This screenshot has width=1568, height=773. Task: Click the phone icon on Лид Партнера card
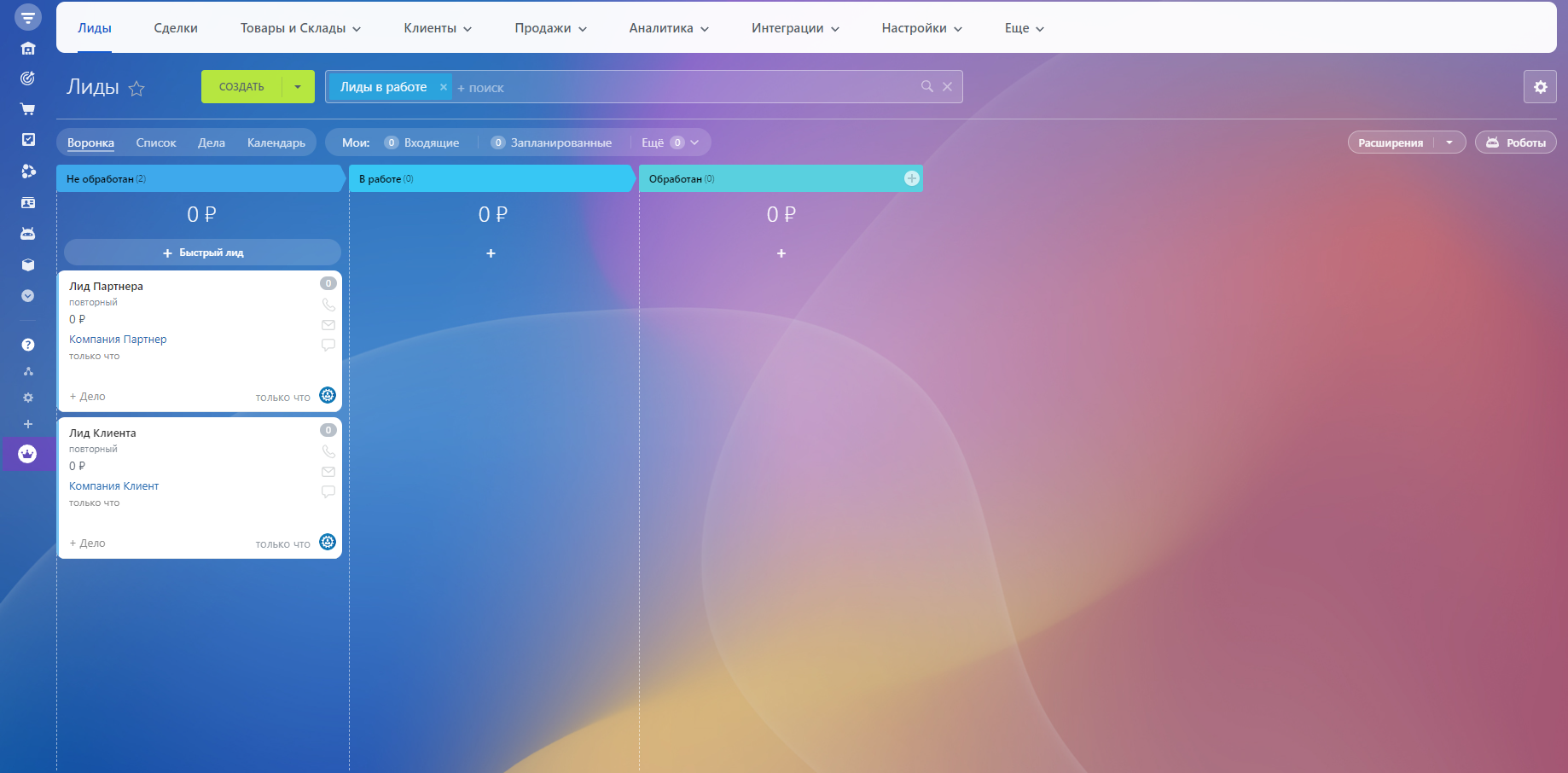(x=328, y=305)
